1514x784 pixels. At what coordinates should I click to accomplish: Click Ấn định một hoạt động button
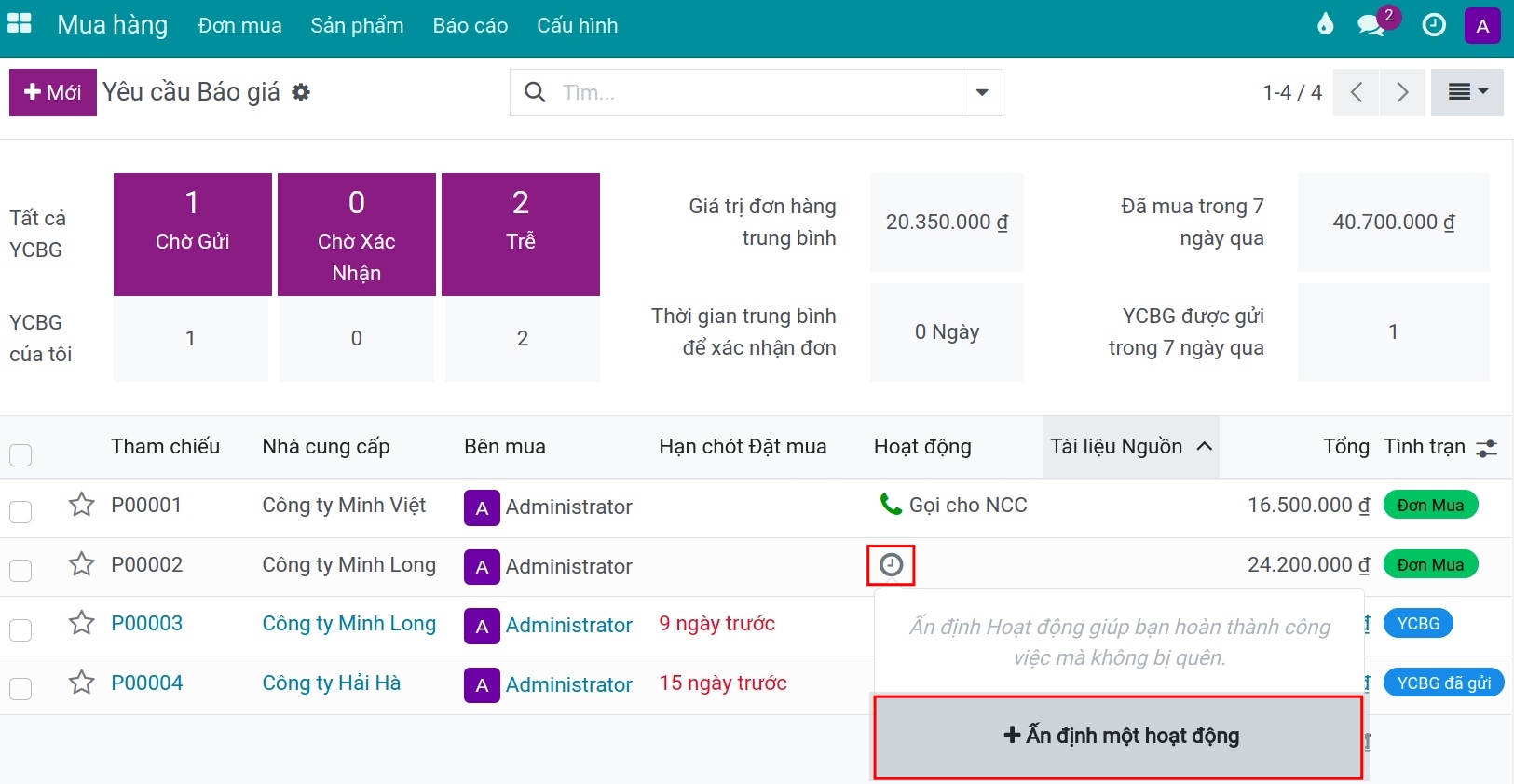(1118, 737)
